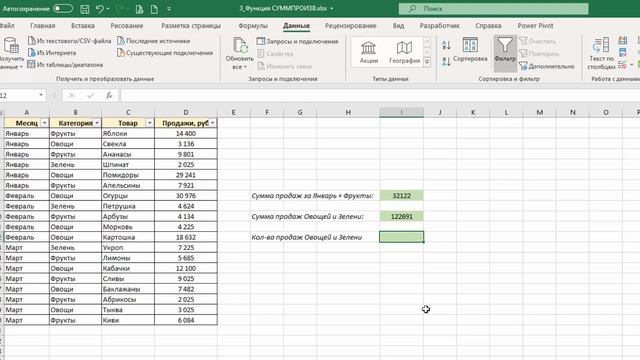This screenshot has width=640, height=360.
Task: Click Sort Z to A descending icon
Action: 446,62
